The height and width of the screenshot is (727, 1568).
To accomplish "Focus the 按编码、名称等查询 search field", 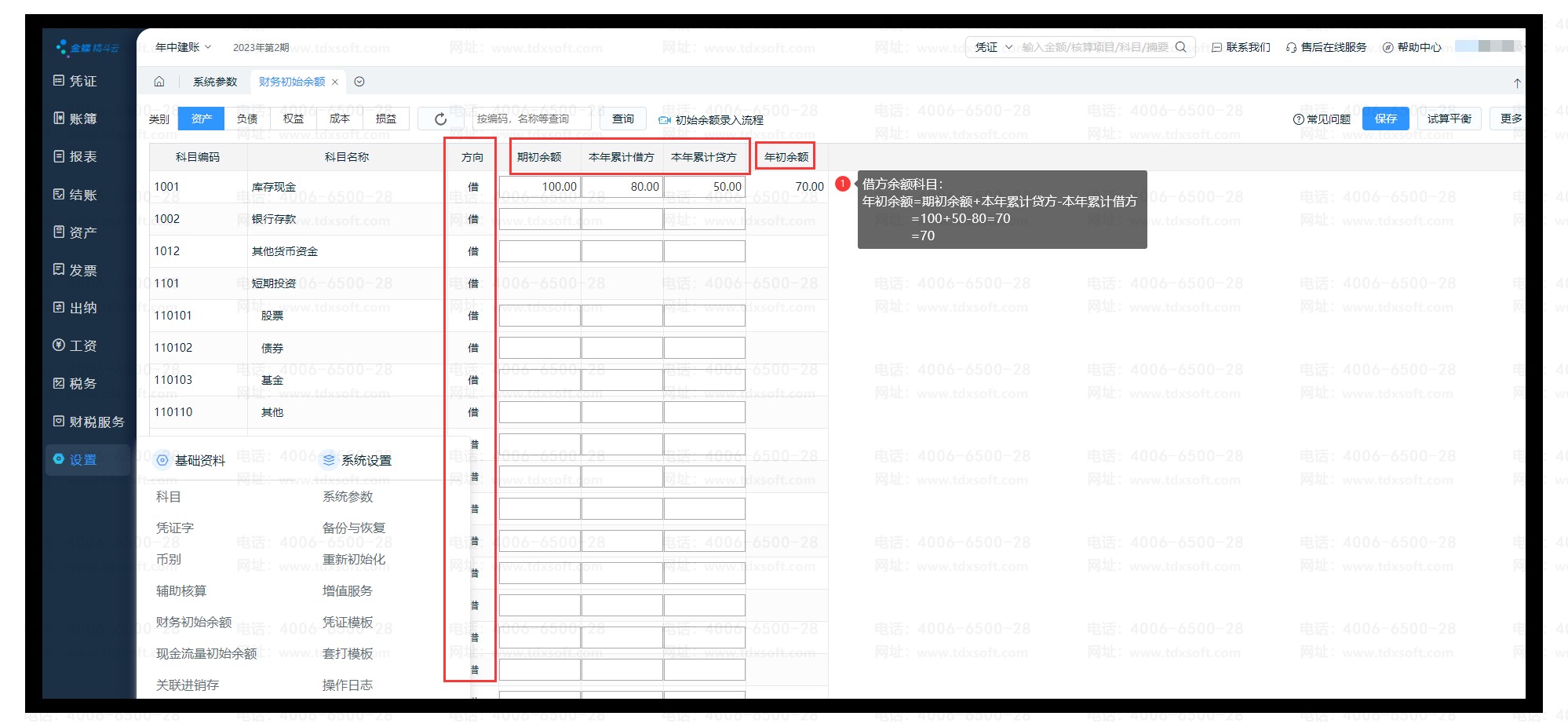I will click(x=532, y=119).
